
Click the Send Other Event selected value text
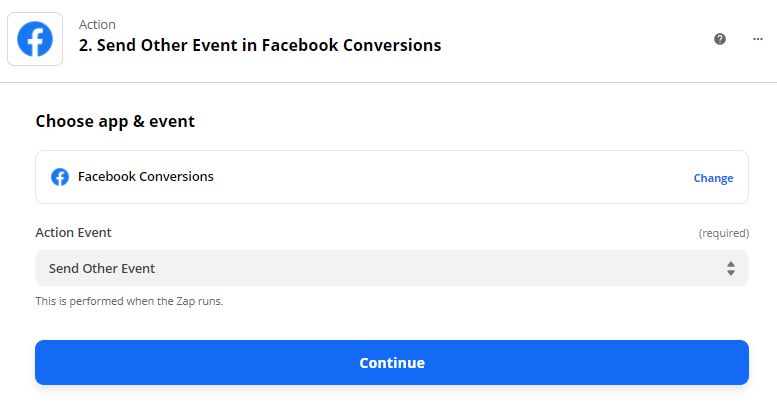(x=102, y=268)
